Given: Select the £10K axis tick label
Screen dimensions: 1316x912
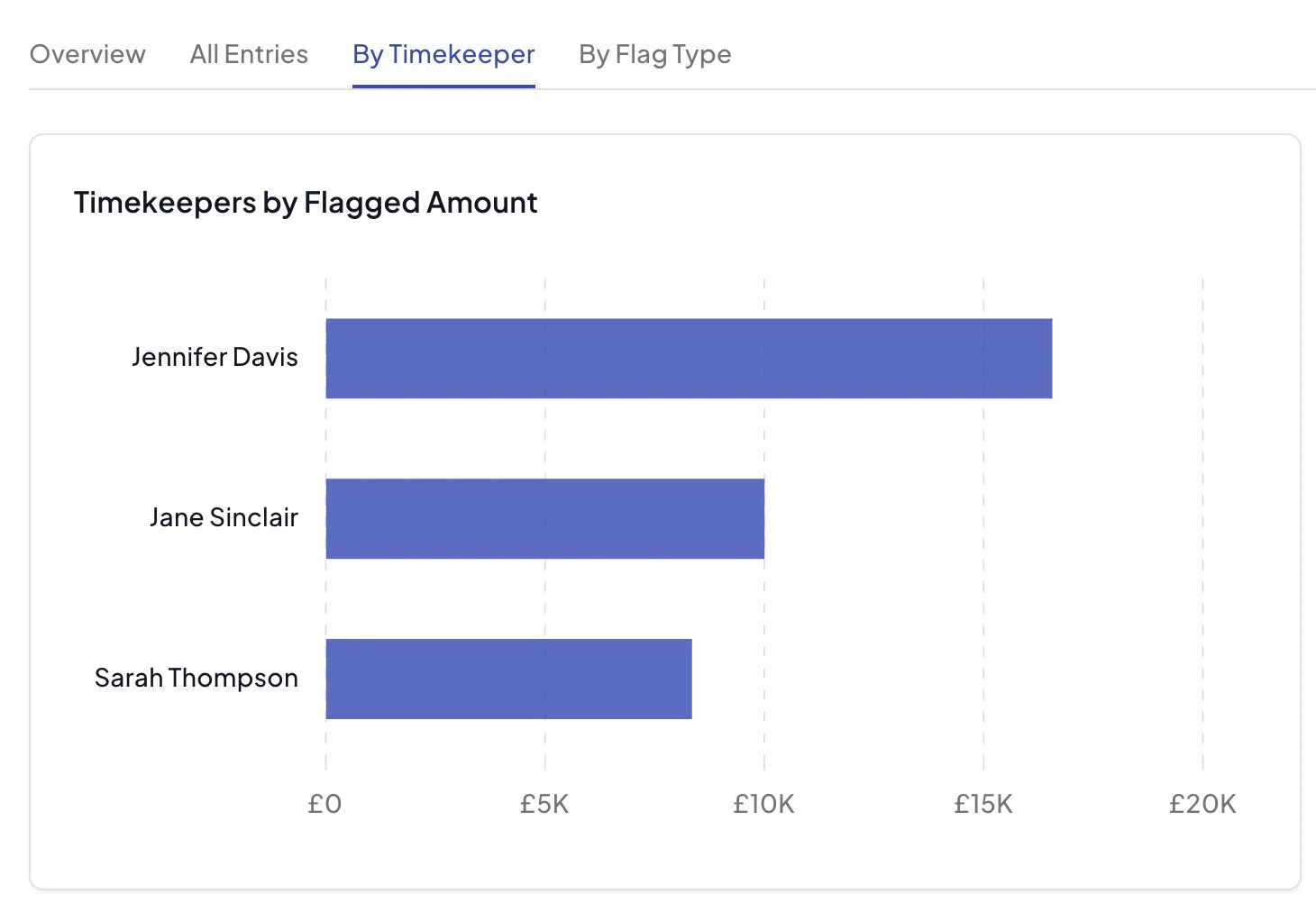Looking at the screenshot, I should (763, 804).
